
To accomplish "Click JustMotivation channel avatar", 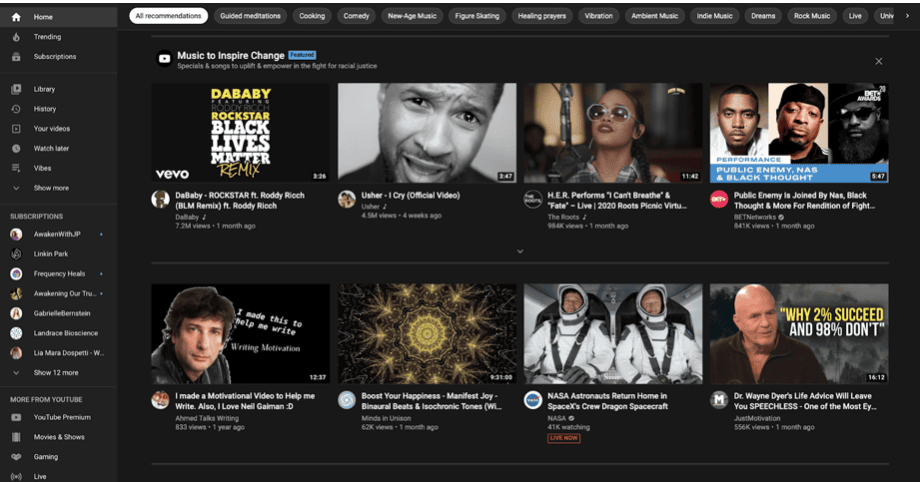I will tap(719, 400).
